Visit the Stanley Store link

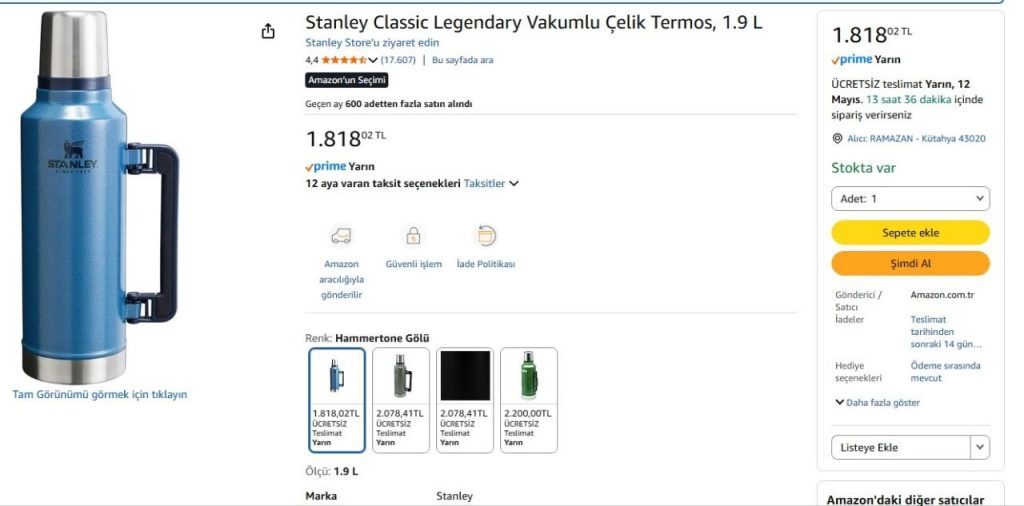(x=372, y=43)
